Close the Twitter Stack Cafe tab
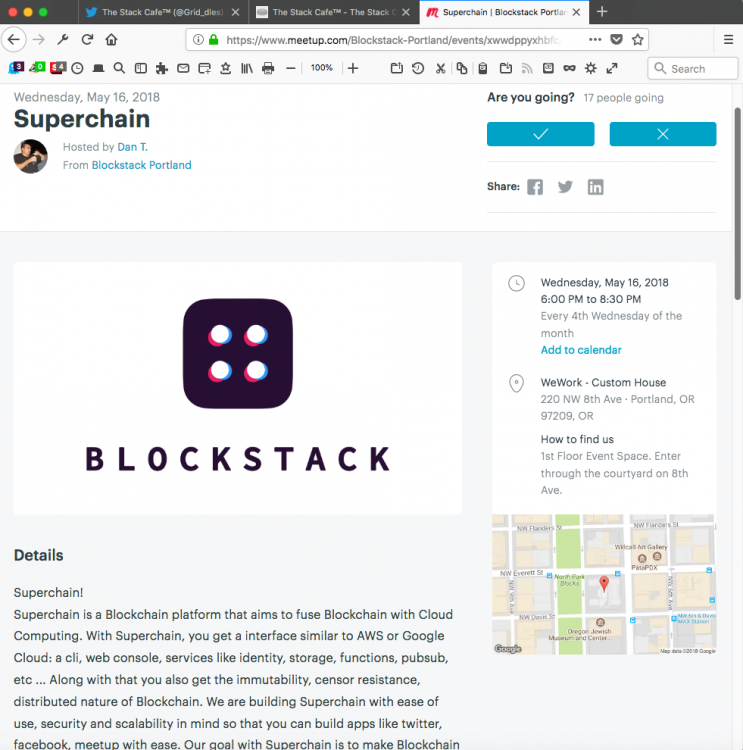The image size is (743, 750). [235, 12]
